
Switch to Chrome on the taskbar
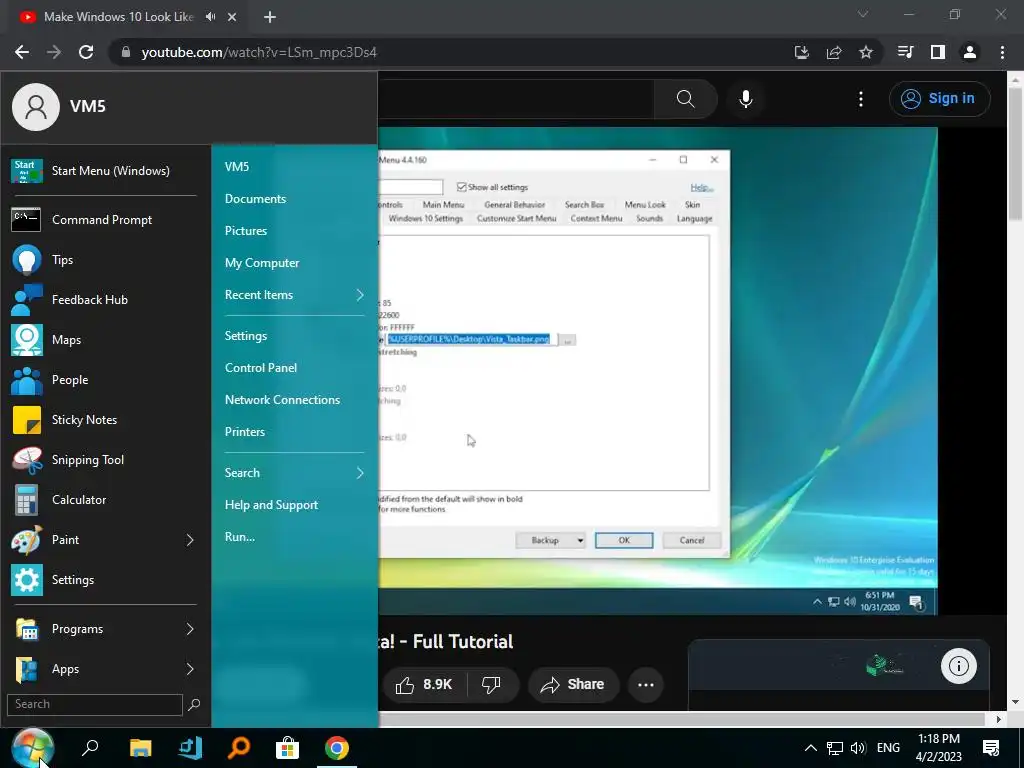(x=336, y=748)
